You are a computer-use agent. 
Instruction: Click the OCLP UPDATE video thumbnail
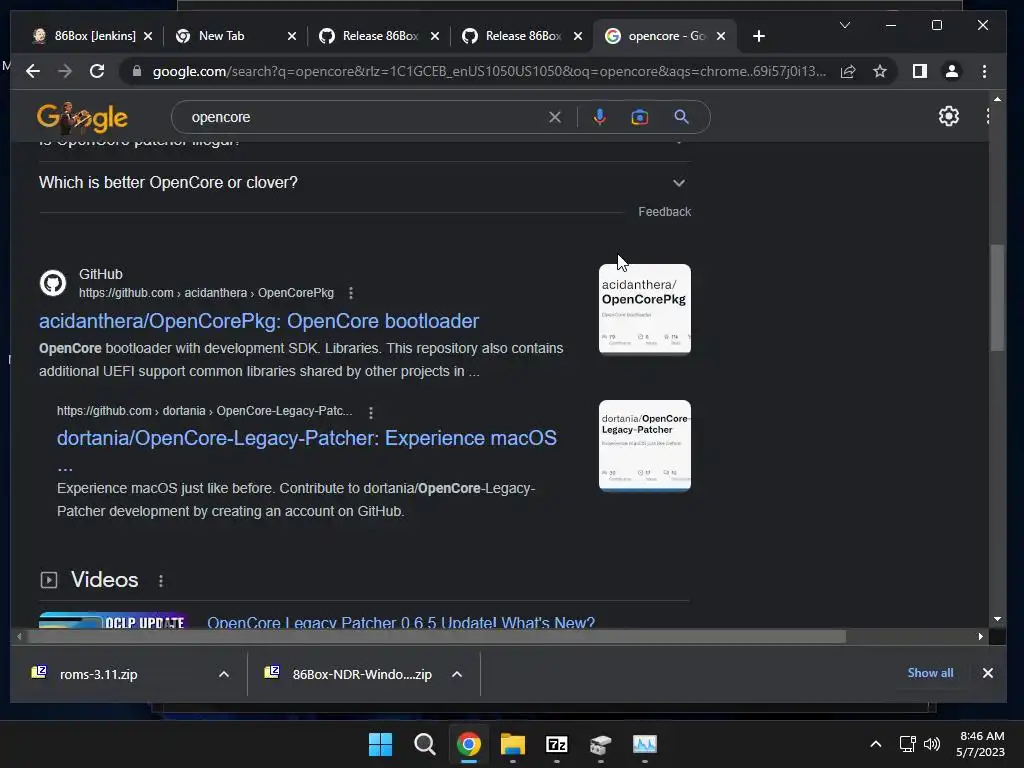point(113,620)
